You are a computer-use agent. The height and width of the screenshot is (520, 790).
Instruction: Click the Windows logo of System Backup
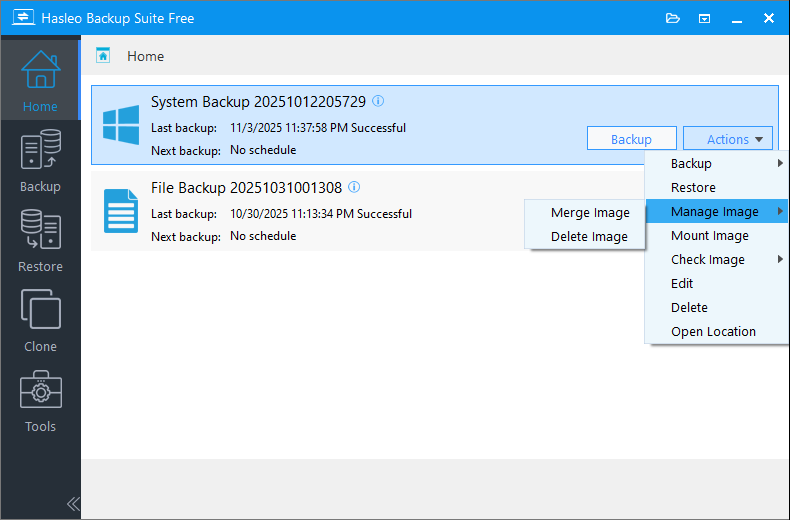pos(121,125)
